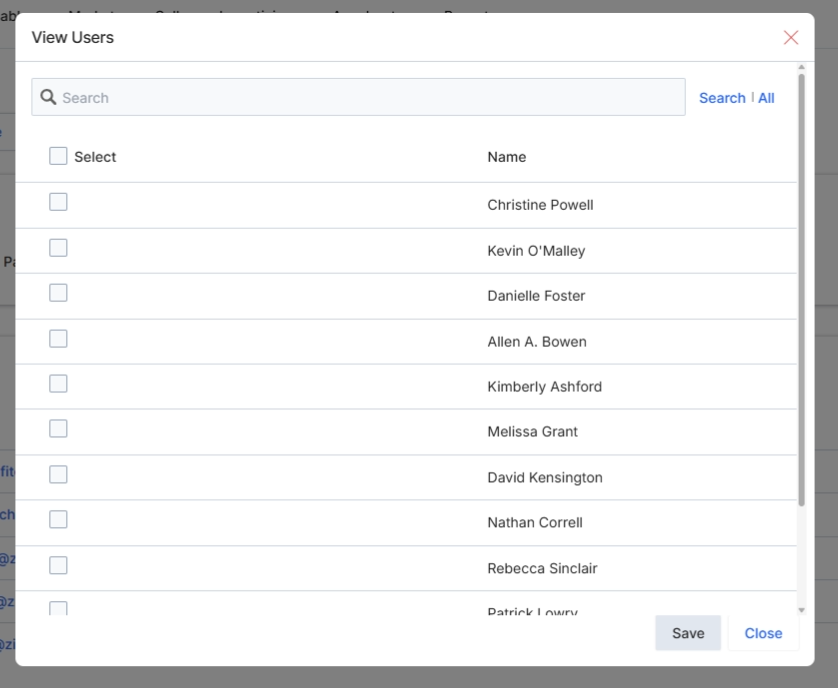Tick the Select all checkbox in the header
The image size is (838, 688).
tap(58, 156)
